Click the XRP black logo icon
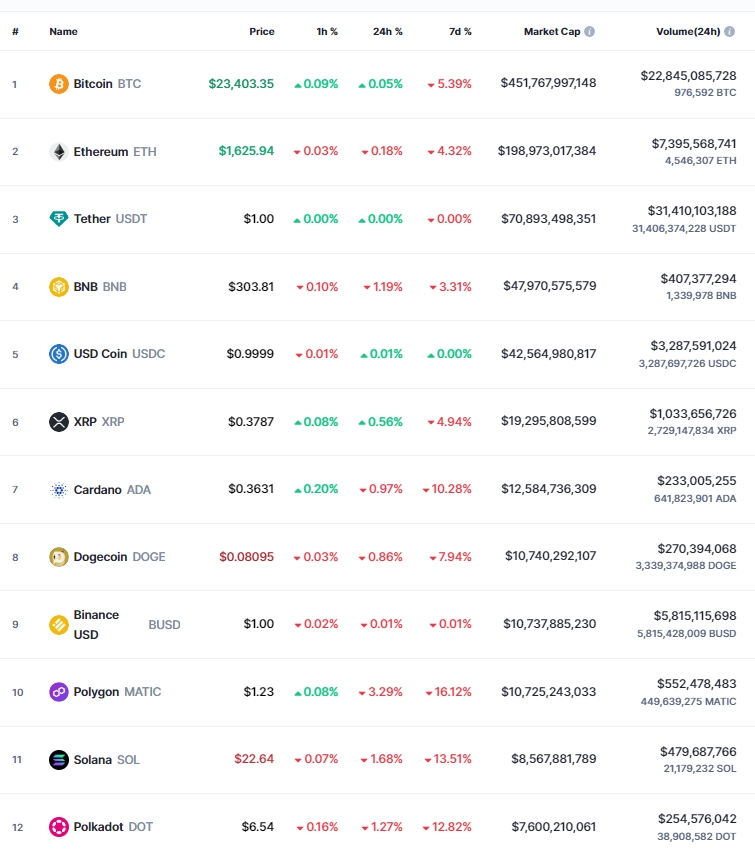 (59, 422)
